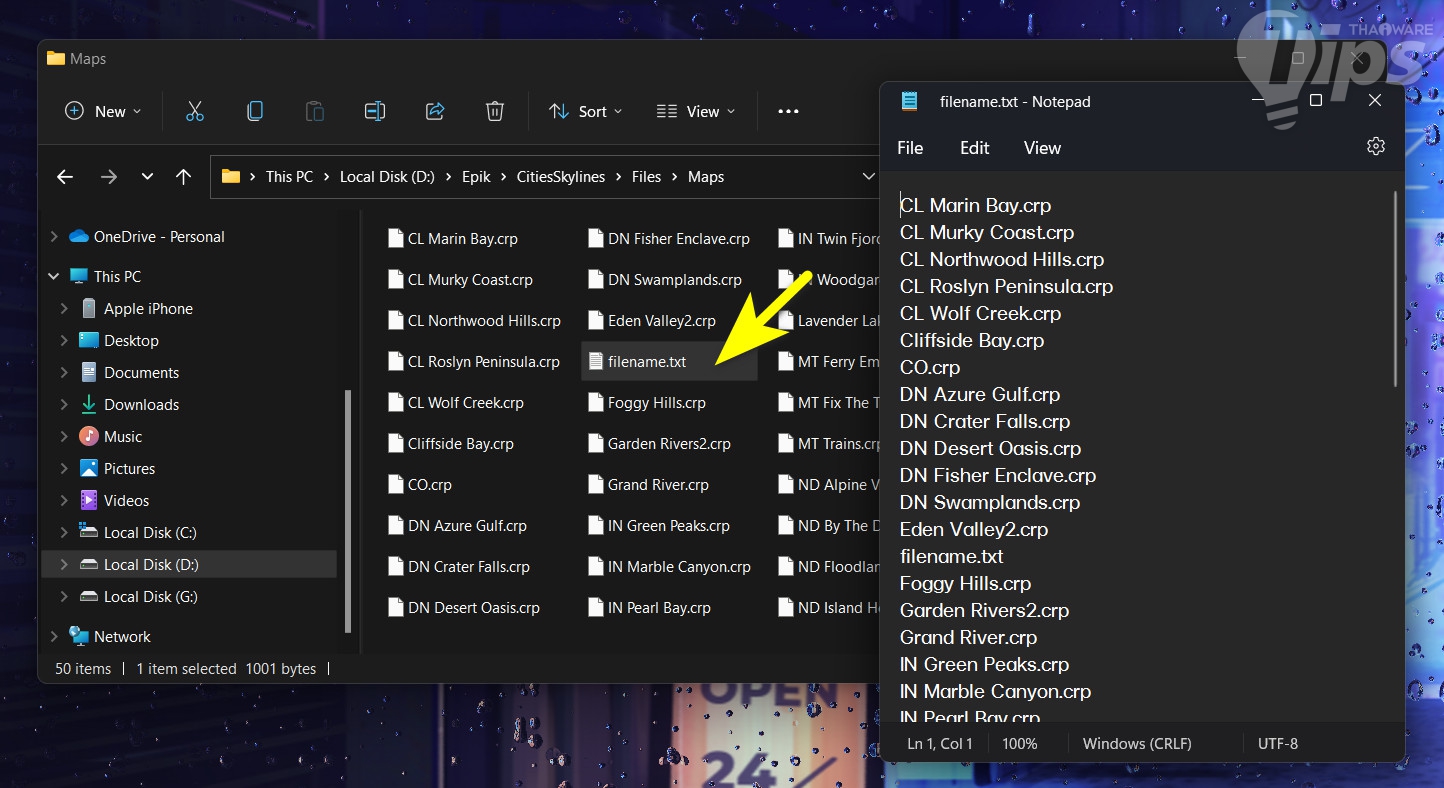The height and width of the screenshot is (788, 1444).
Task: Collapse the This PC tree node
Action: pos(54,277)
